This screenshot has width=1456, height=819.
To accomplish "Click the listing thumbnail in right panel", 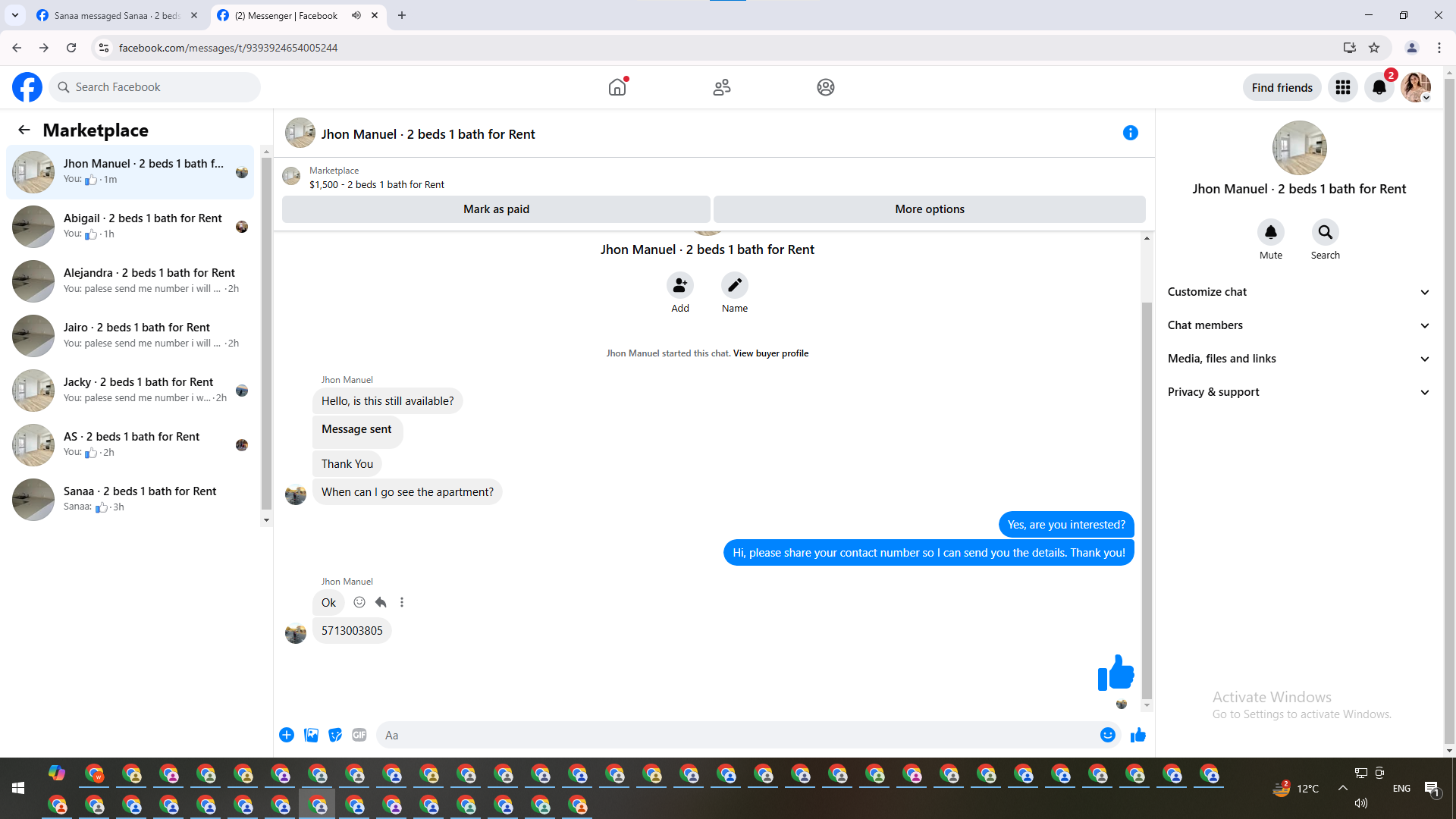I will 1299,148.
